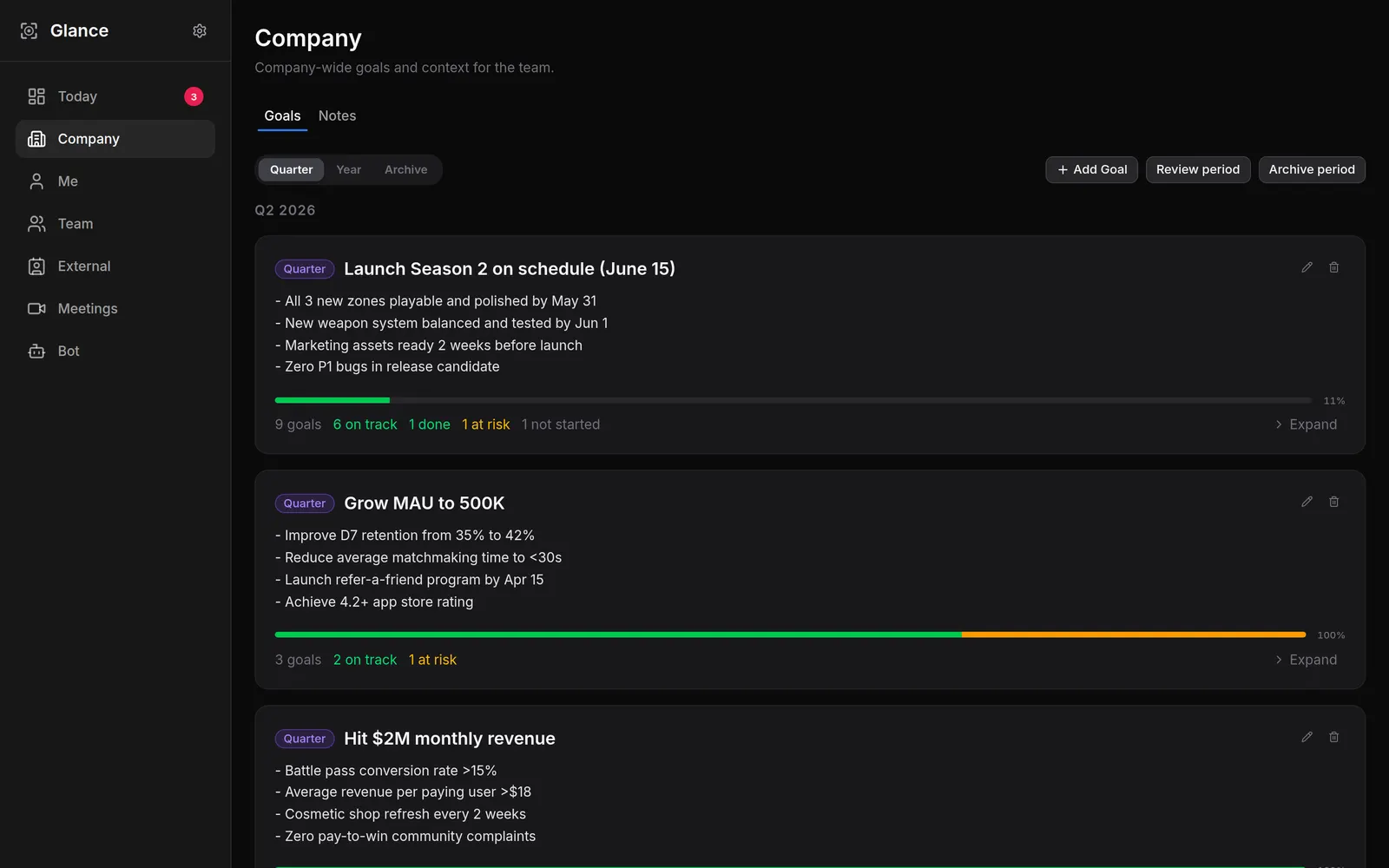The width and height of the screenshot is (1389, 868).
Task: Open Company page in the sidebar
Action: [115, 139]
